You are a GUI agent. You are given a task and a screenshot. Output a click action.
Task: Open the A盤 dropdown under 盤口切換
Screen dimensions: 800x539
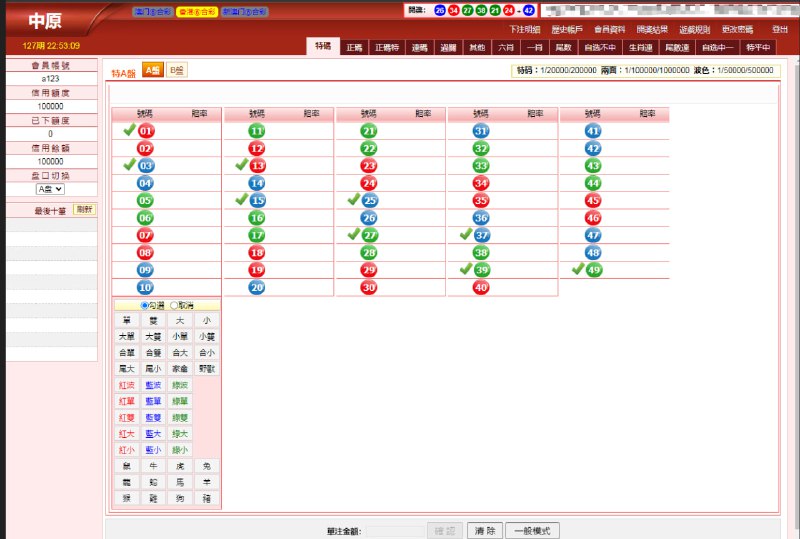(x=50, y=189)
